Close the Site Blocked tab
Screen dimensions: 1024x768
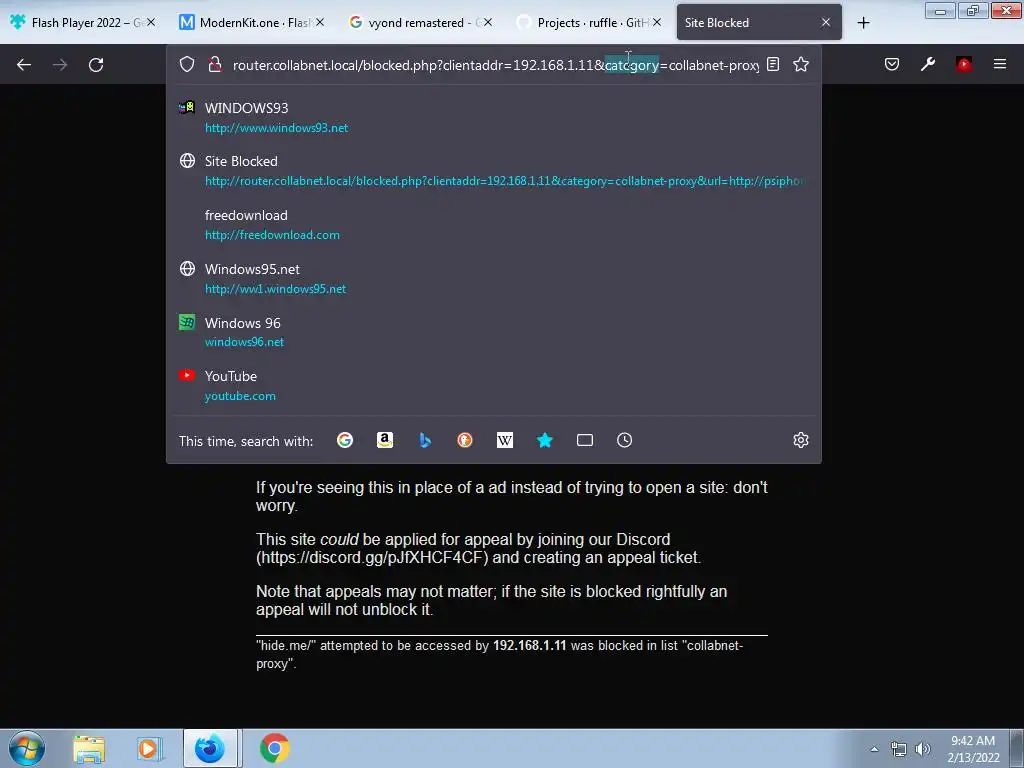(826, 22)
